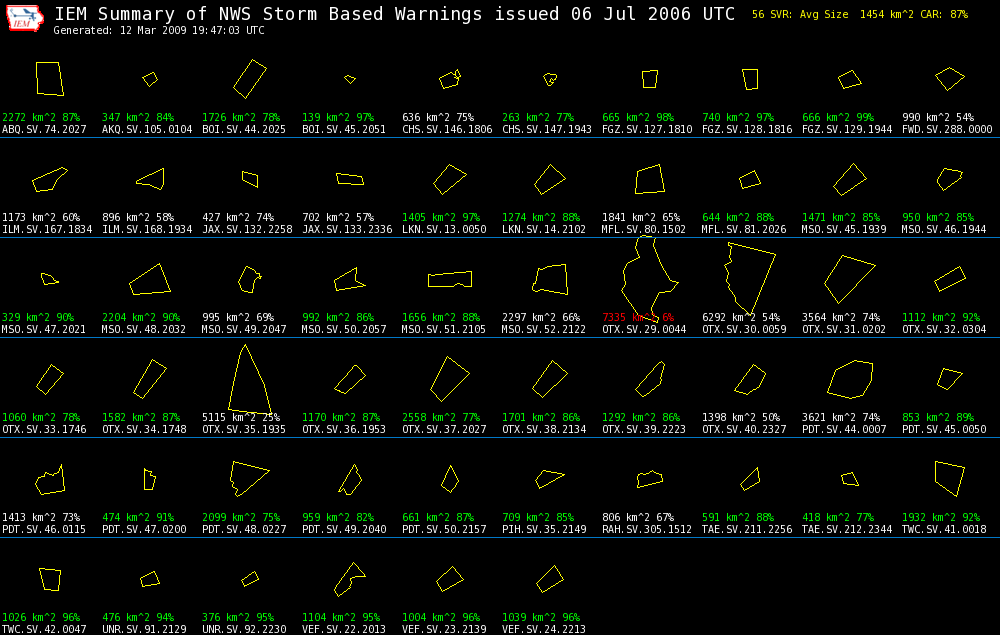Click the red '7335 km^2 6%' value
1000x635 pixels.
coord(638,318)
